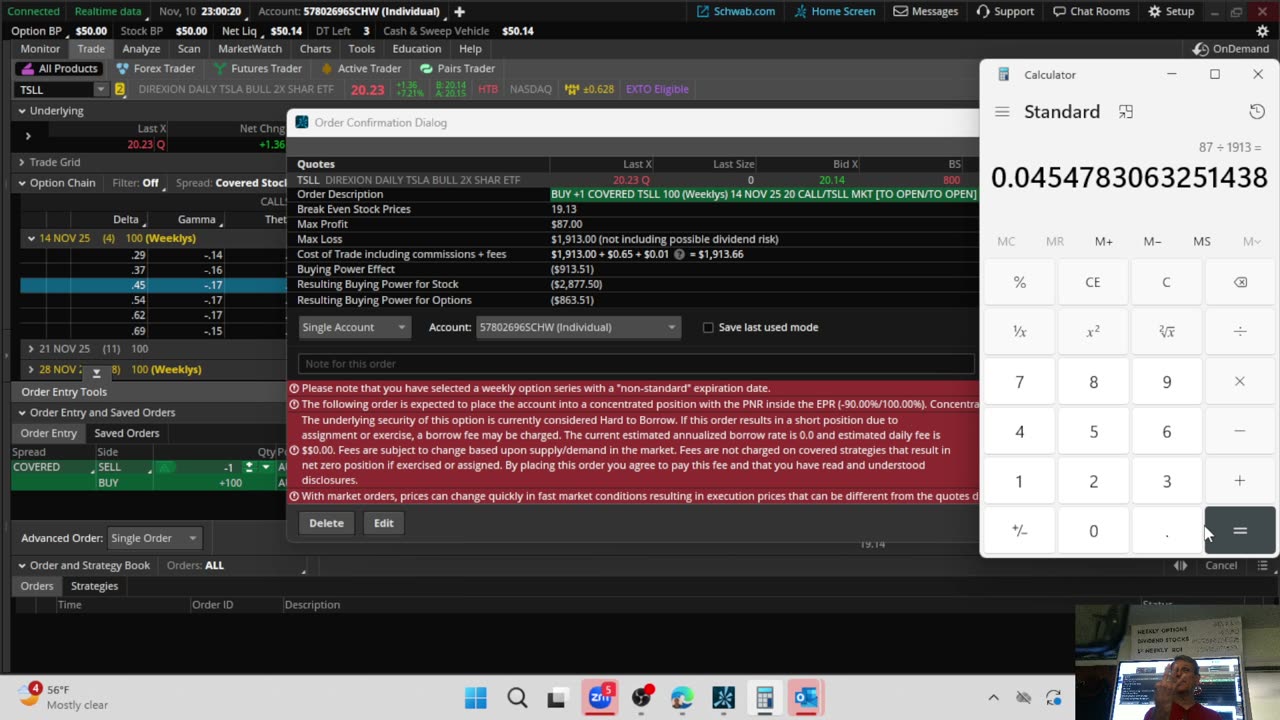
Task: Click the commissions info question mark icon
Action: pos(679,254)
